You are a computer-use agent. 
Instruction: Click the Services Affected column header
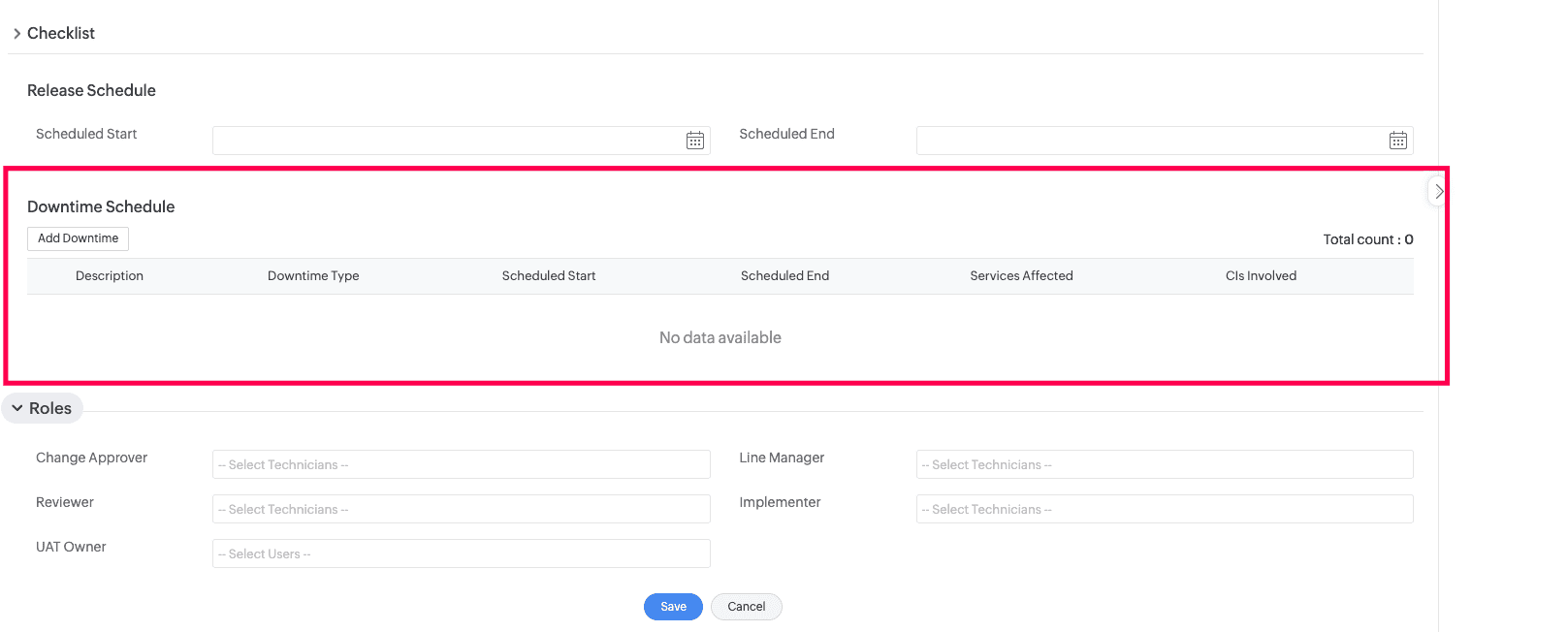pyautogui.click(x=1021, y=276)
